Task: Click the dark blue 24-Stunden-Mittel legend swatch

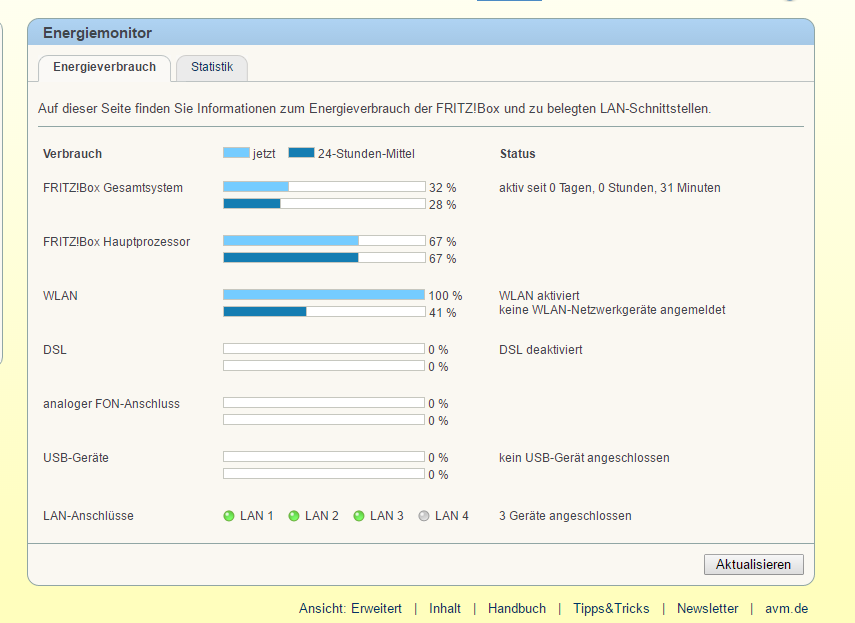Action: (x=302, y=153)
